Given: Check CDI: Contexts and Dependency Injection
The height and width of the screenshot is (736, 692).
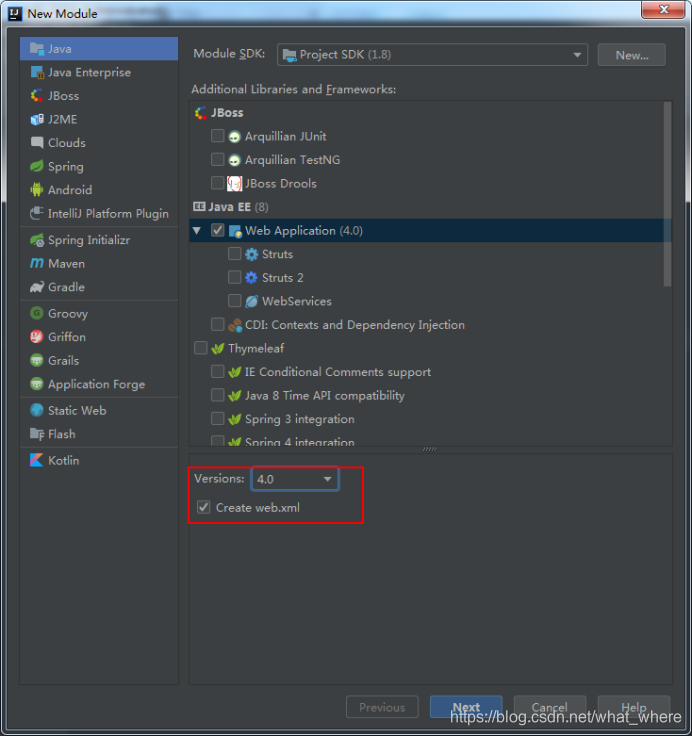Looking at the screenshot, I should 217,324.
